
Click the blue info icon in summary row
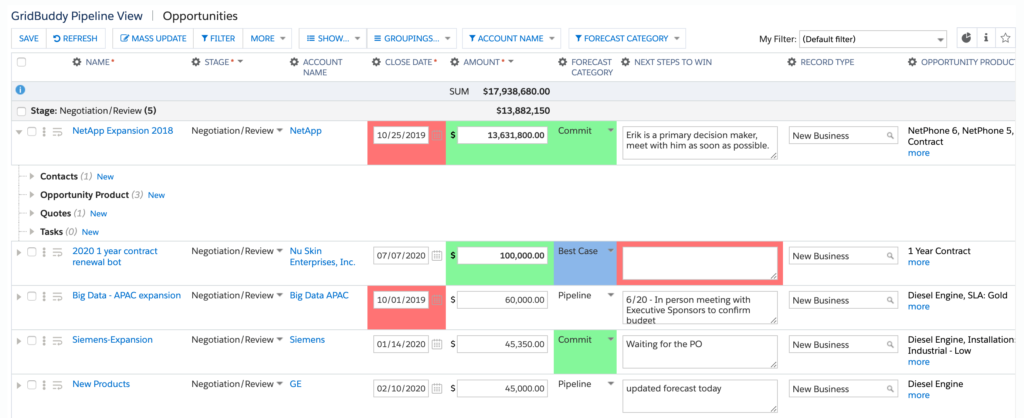coord(20,90)
